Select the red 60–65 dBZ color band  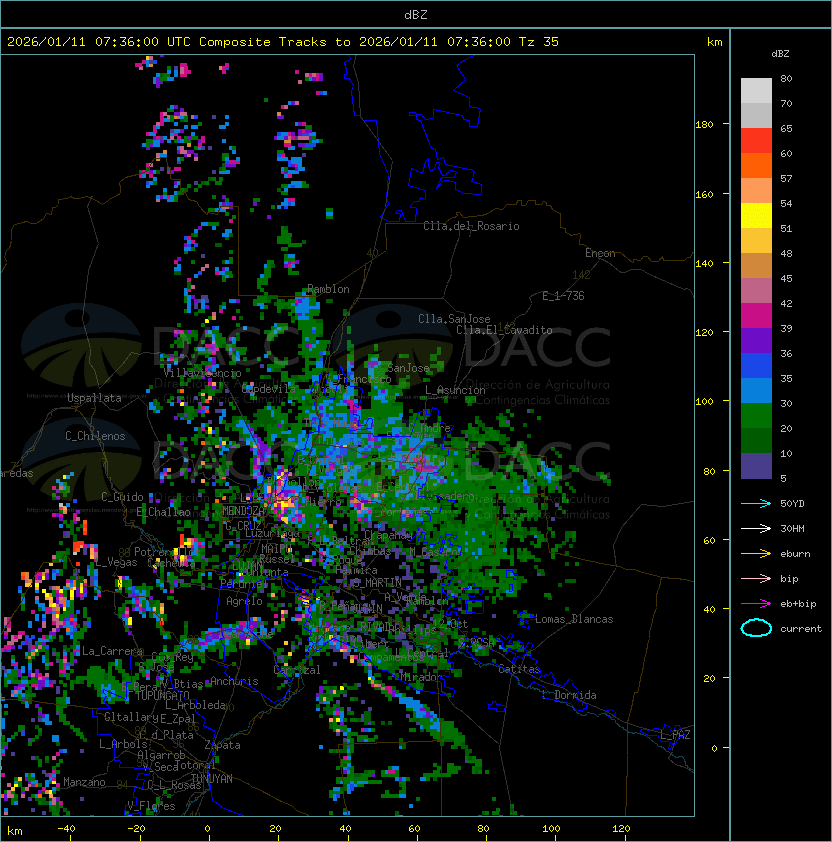coord(756,141)
